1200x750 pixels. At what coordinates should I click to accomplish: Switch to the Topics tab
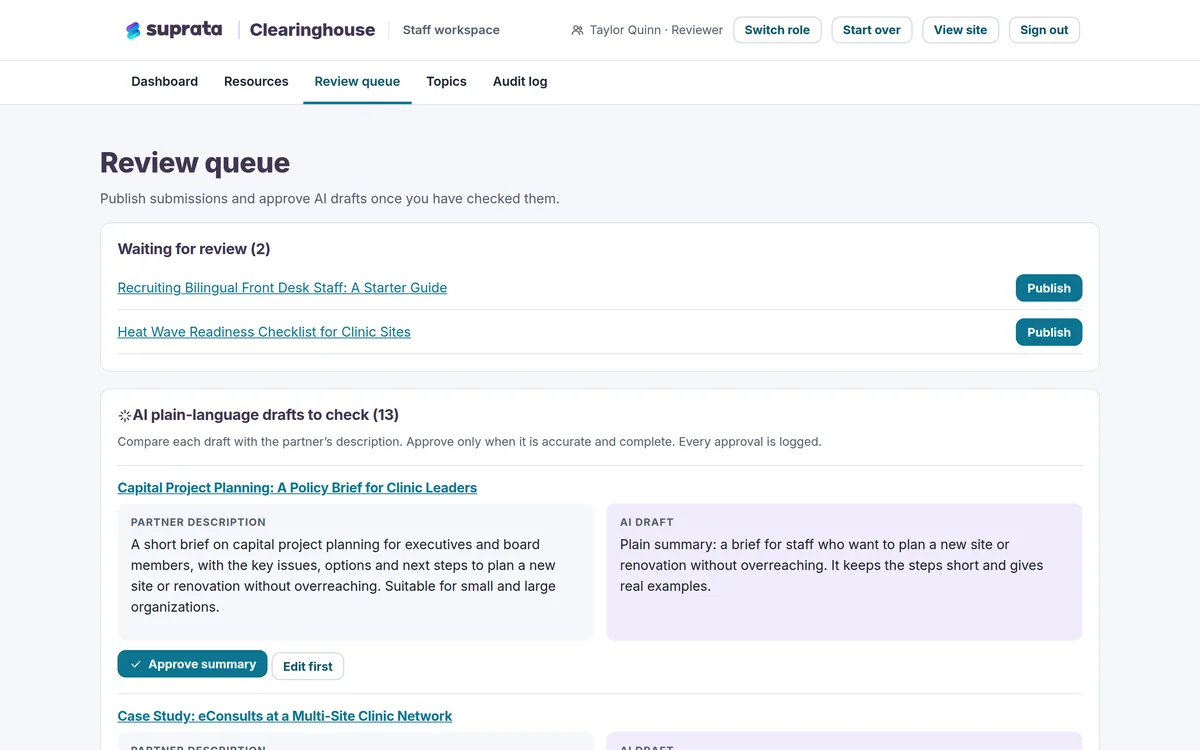tap(446, 82)
